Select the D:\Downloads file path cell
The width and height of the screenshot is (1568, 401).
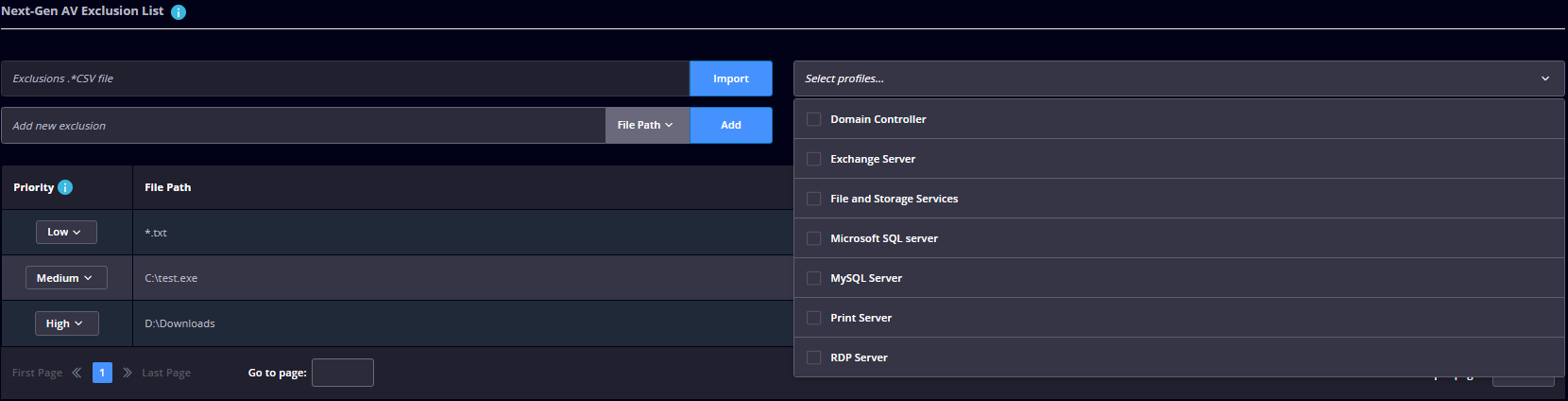pos(463,323)
